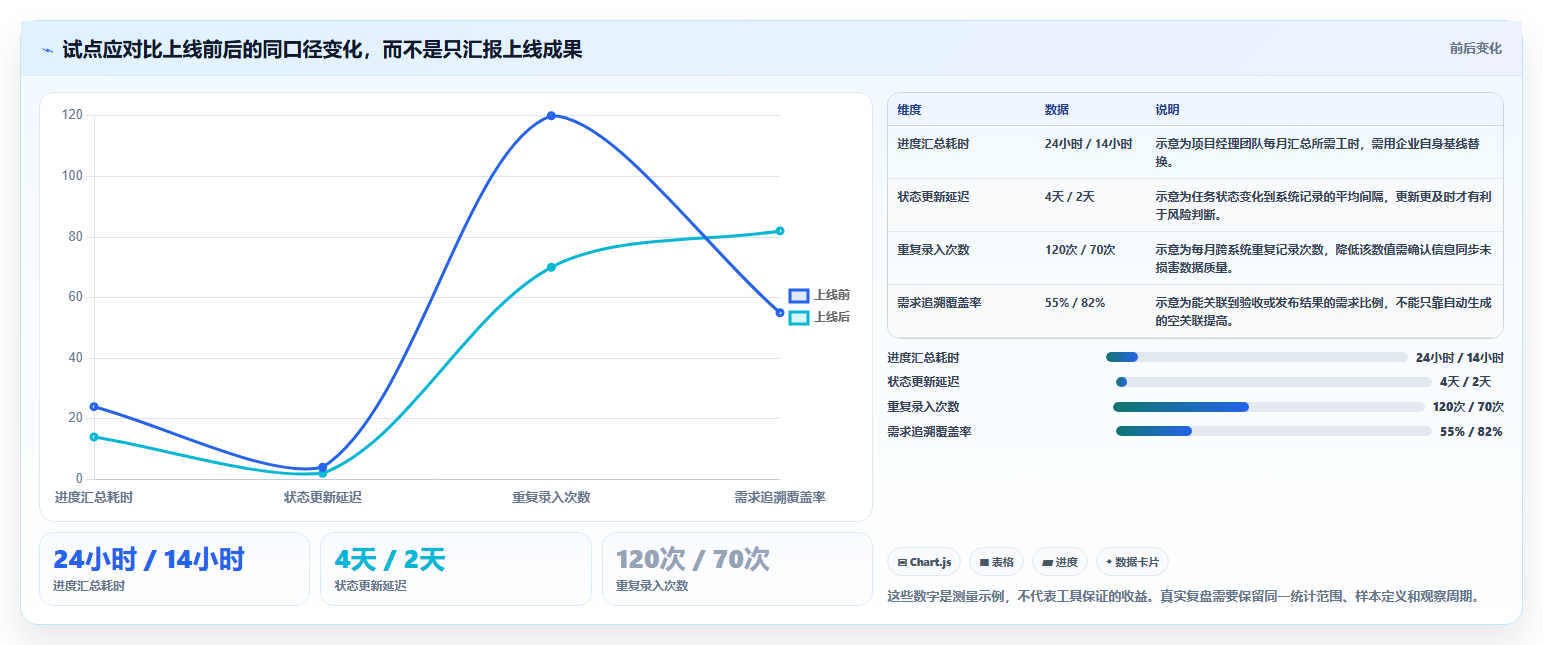The width and height of the screenshot is (1543, 645).
Task: Open the 24小时 / 14小时 data card
Action: click(174, 569)
